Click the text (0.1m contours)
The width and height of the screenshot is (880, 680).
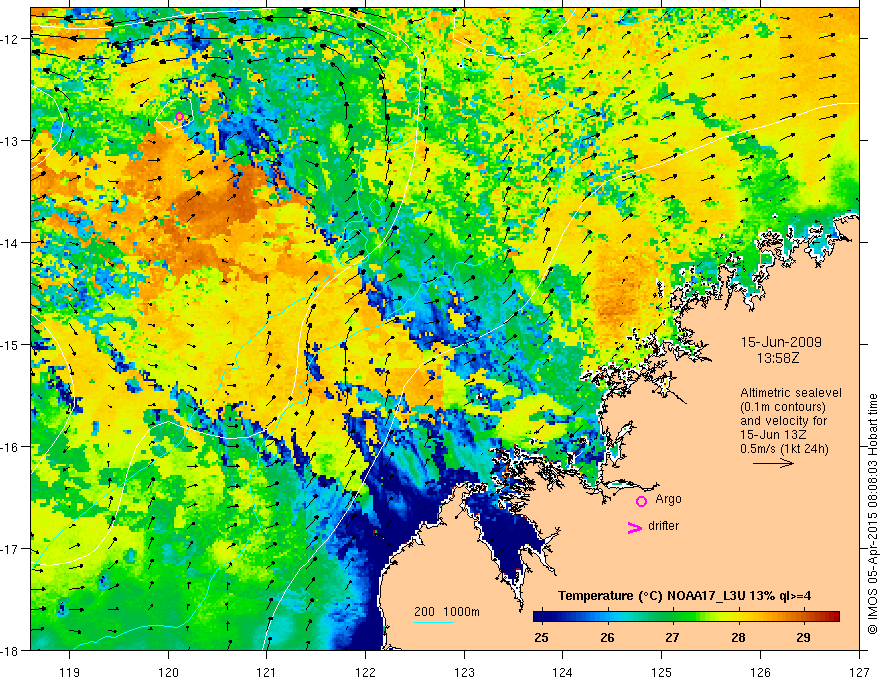point(783,407)
